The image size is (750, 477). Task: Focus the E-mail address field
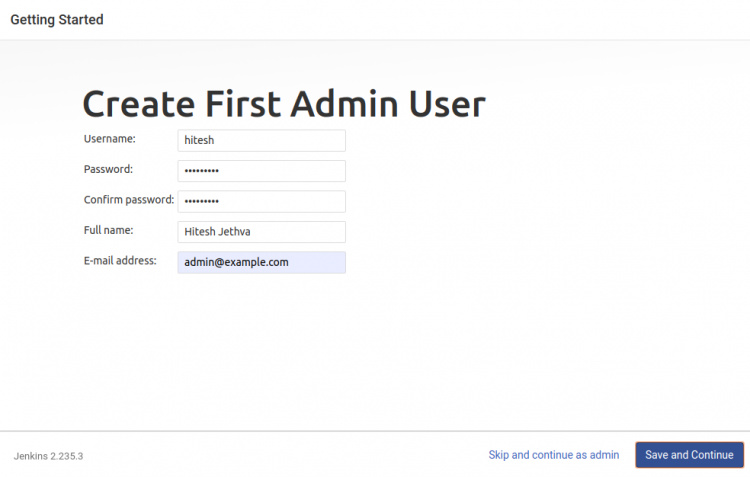[261, 262]
